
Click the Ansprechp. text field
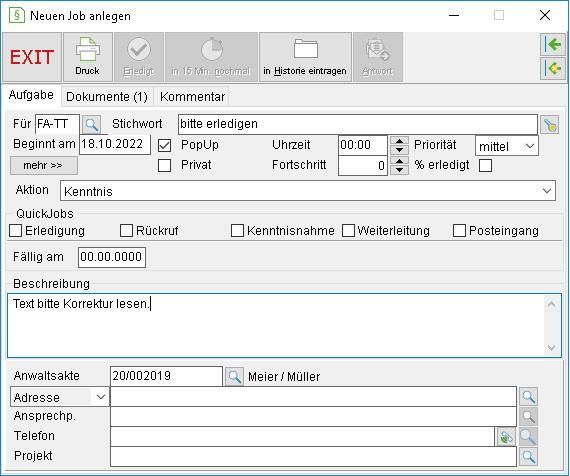pyautogui.click(x=313, y=416)
